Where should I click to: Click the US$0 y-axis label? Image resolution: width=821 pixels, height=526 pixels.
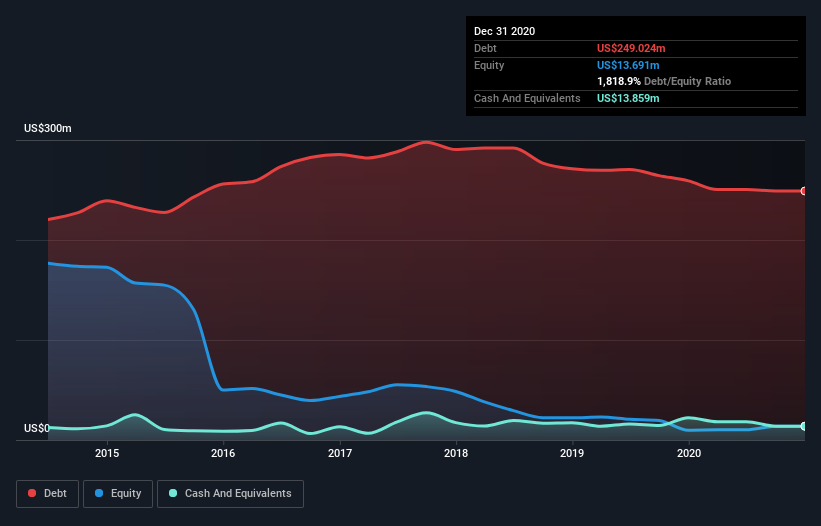[x=37, y=428]
